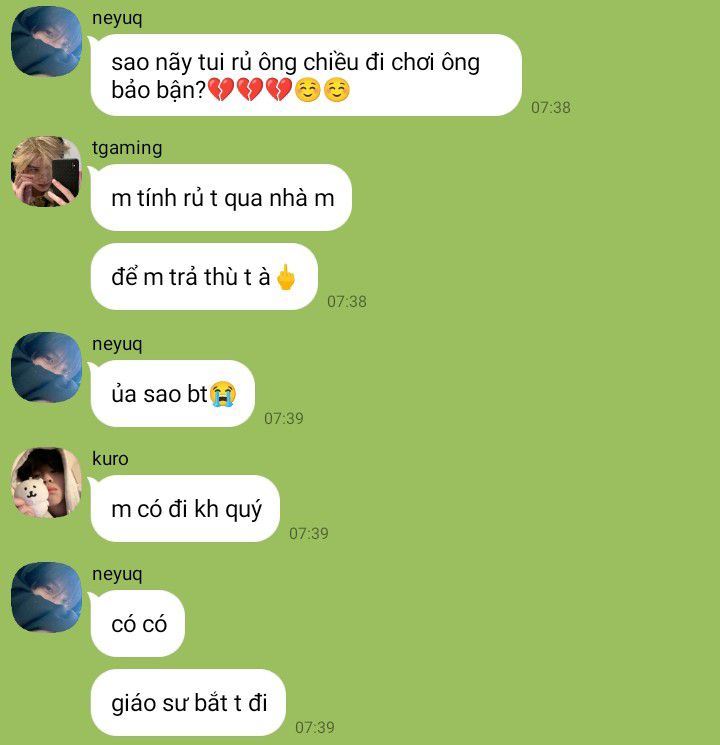The width and height of the screenshot is (720, 745).
Task: Click the crying face emoji
Action: click(223, 394)
